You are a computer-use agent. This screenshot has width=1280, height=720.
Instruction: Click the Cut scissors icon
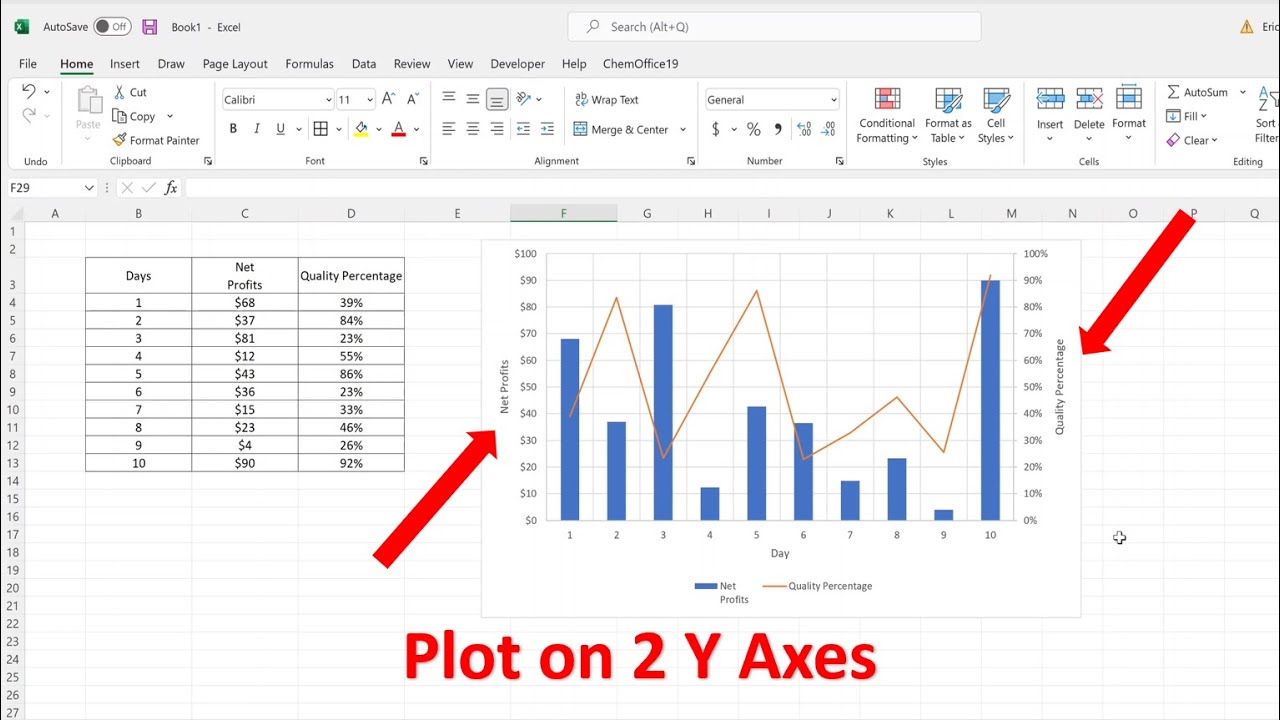pos(119,92)
